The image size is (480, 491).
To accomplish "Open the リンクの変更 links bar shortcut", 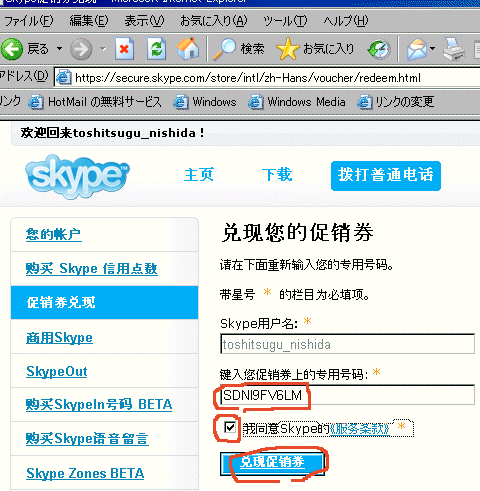I will [x=396, y=102].
